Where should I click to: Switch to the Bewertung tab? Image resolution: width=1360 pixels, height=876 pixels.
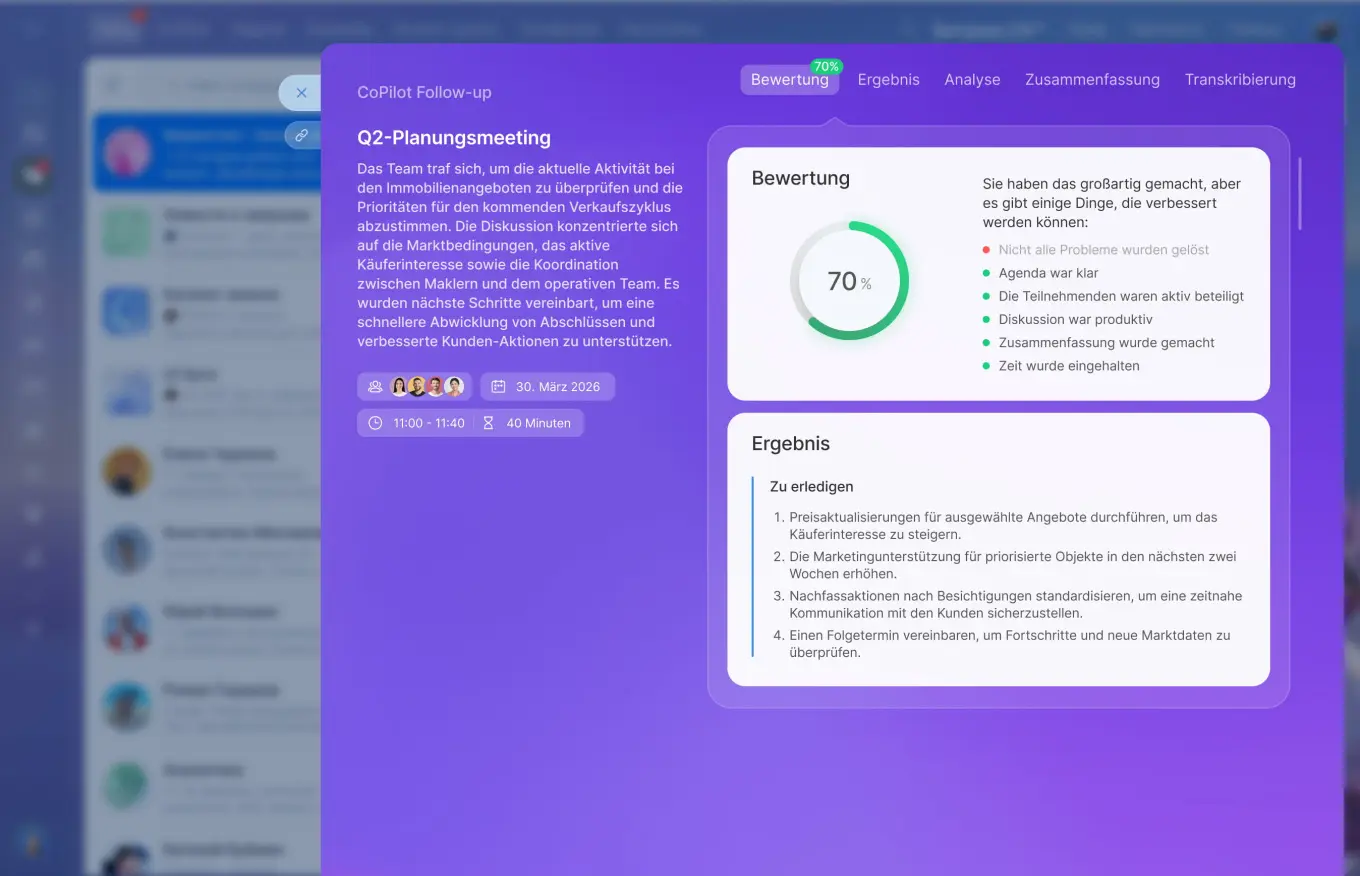[x=789, y=80]
